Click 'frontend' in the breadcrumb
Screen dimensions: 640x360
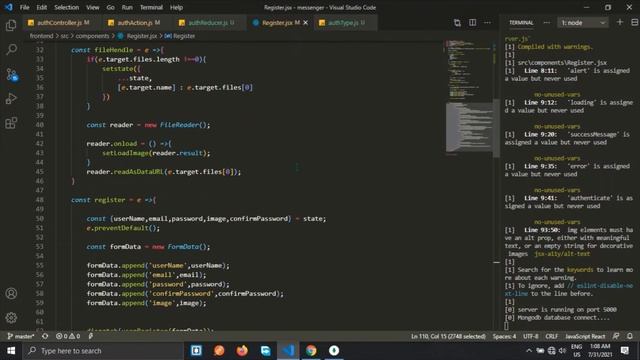41,36
